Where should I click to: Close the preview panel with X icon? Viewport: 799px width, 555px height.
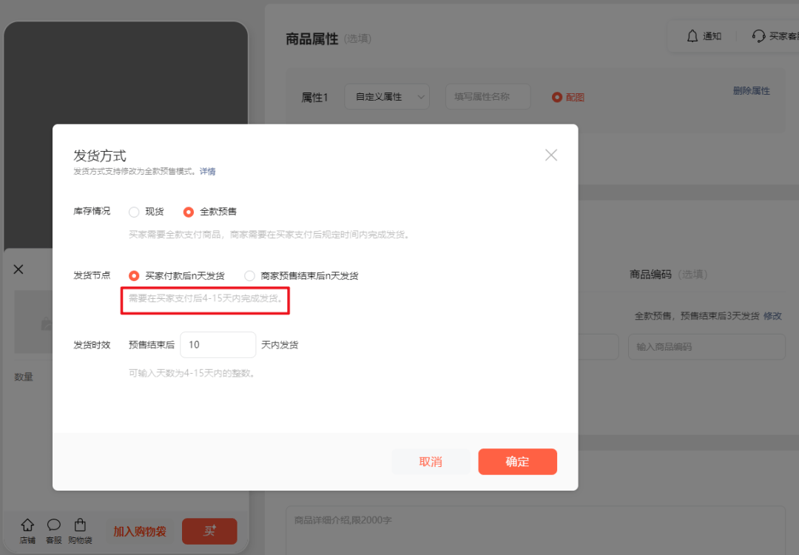tap(18, 269)
